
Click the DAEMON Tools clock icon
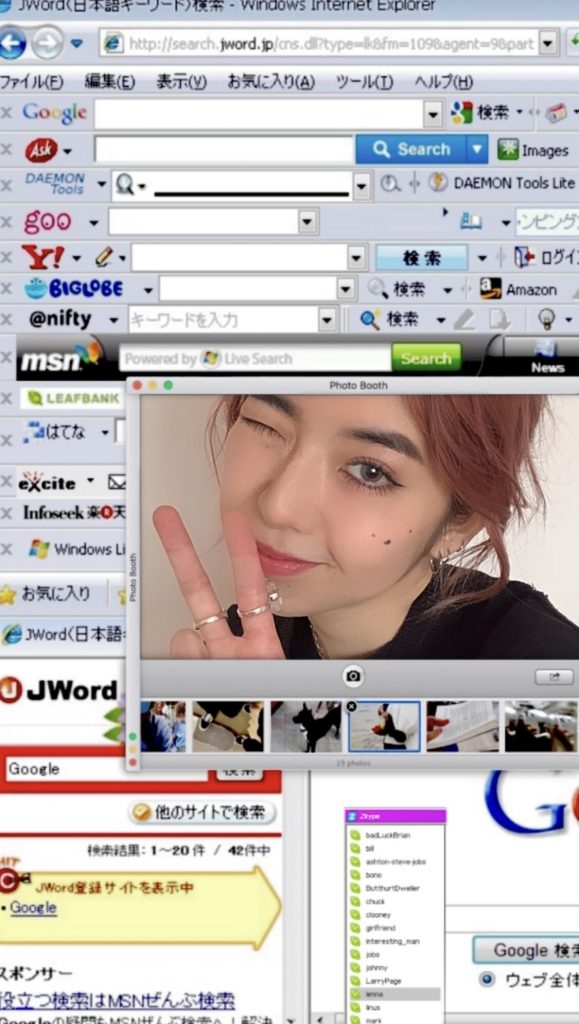click(390, 184)
